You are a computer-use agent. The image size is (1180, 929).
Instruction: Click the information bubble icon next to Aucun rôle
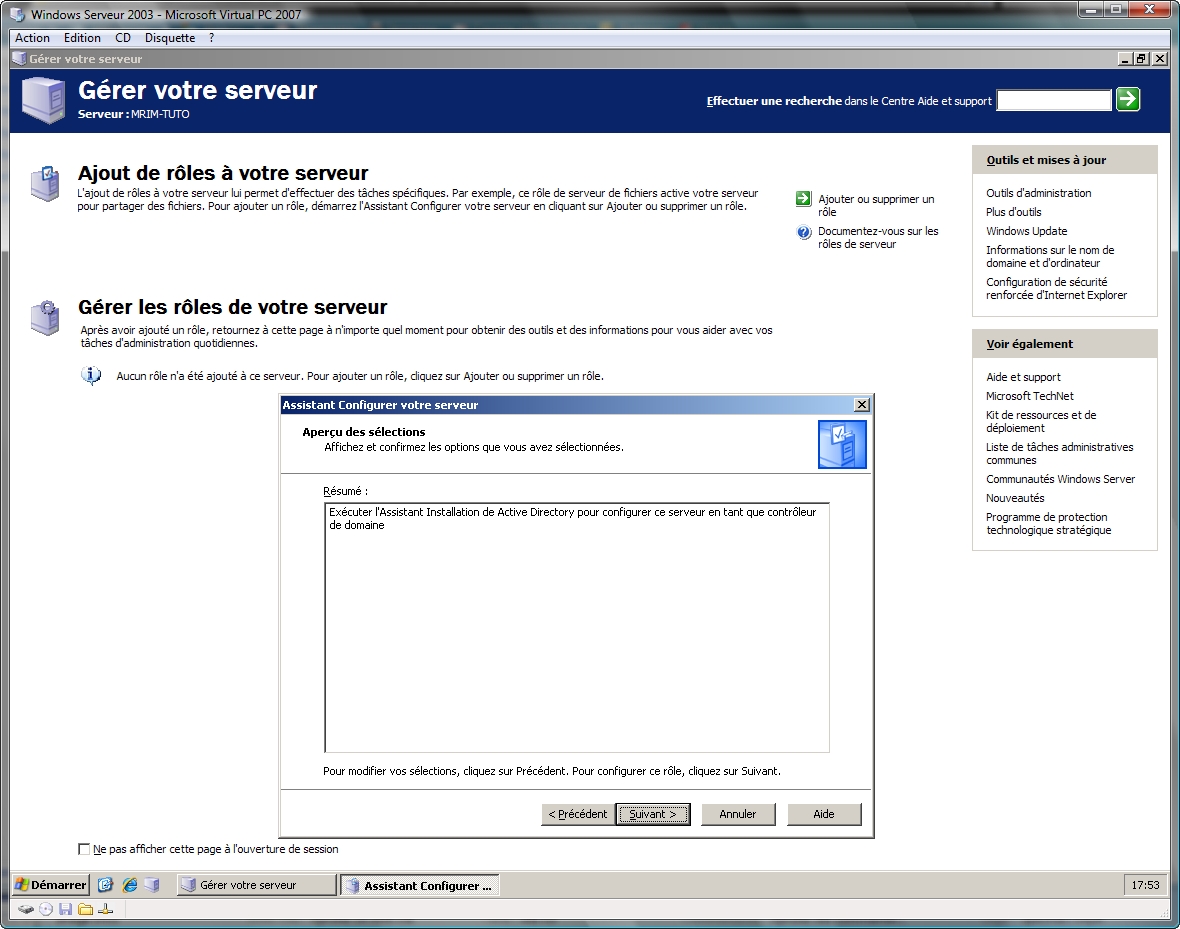click(x=91, y=375)
